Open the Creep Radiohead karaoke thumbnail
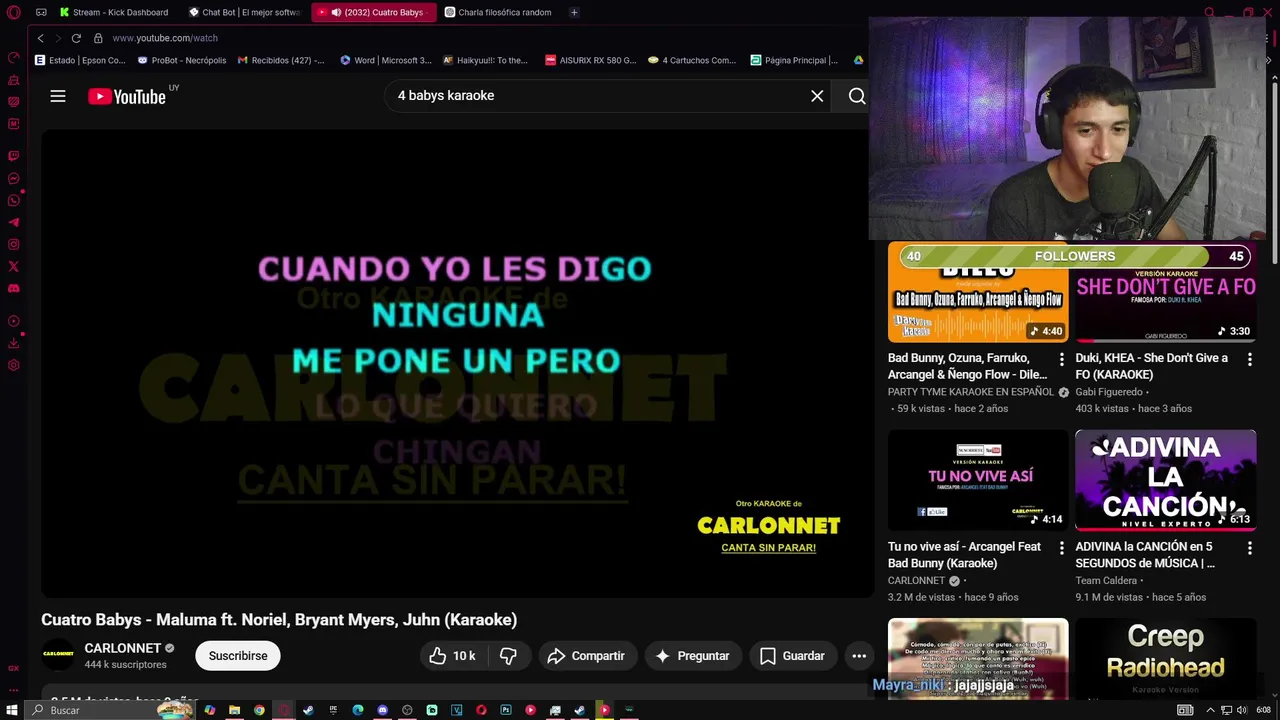This screenshot has height=720, width=1280. (1165, 658)
